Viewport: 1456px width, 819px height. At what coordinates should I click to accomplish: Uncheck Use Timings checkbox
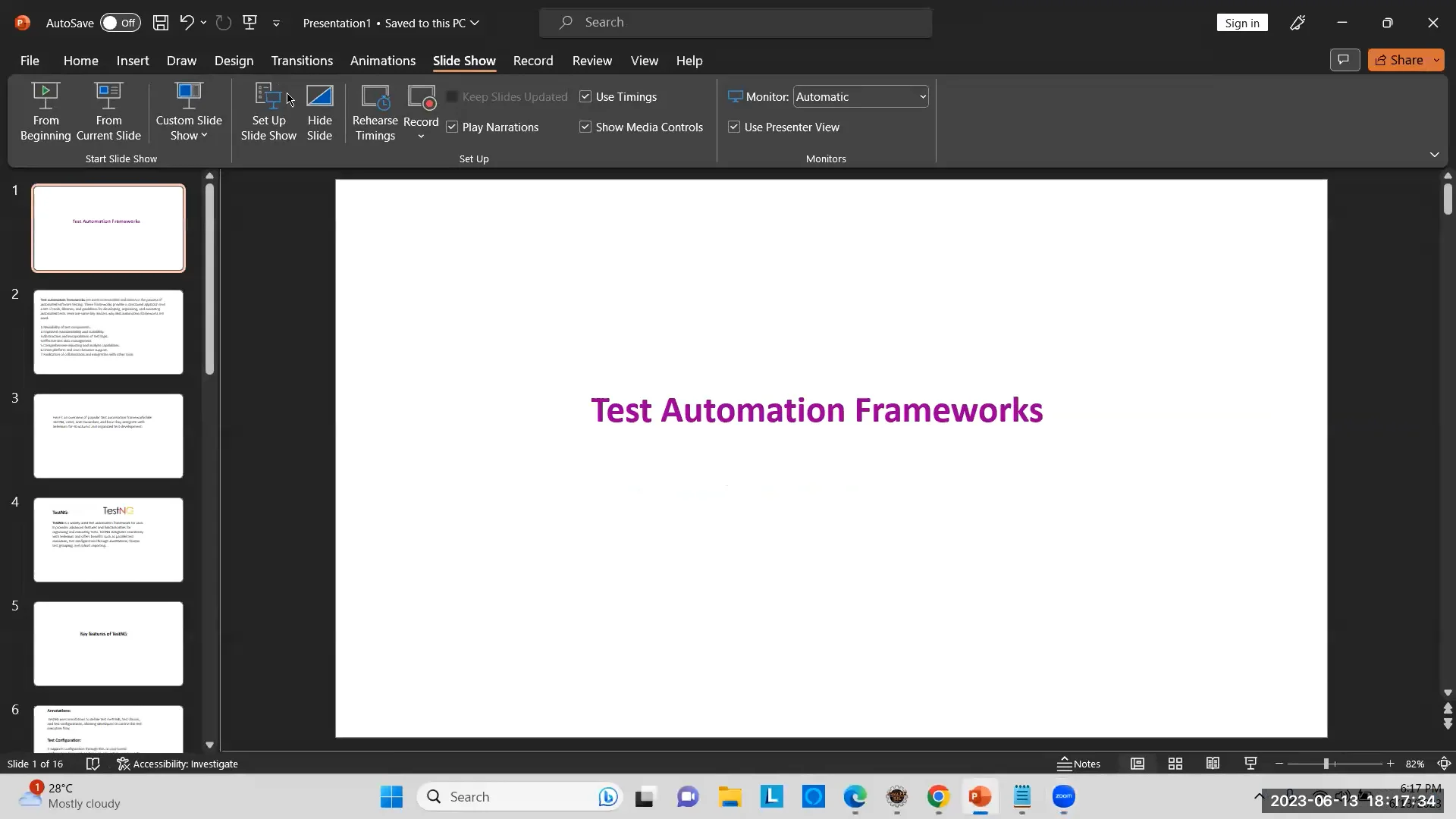[585, 96]
